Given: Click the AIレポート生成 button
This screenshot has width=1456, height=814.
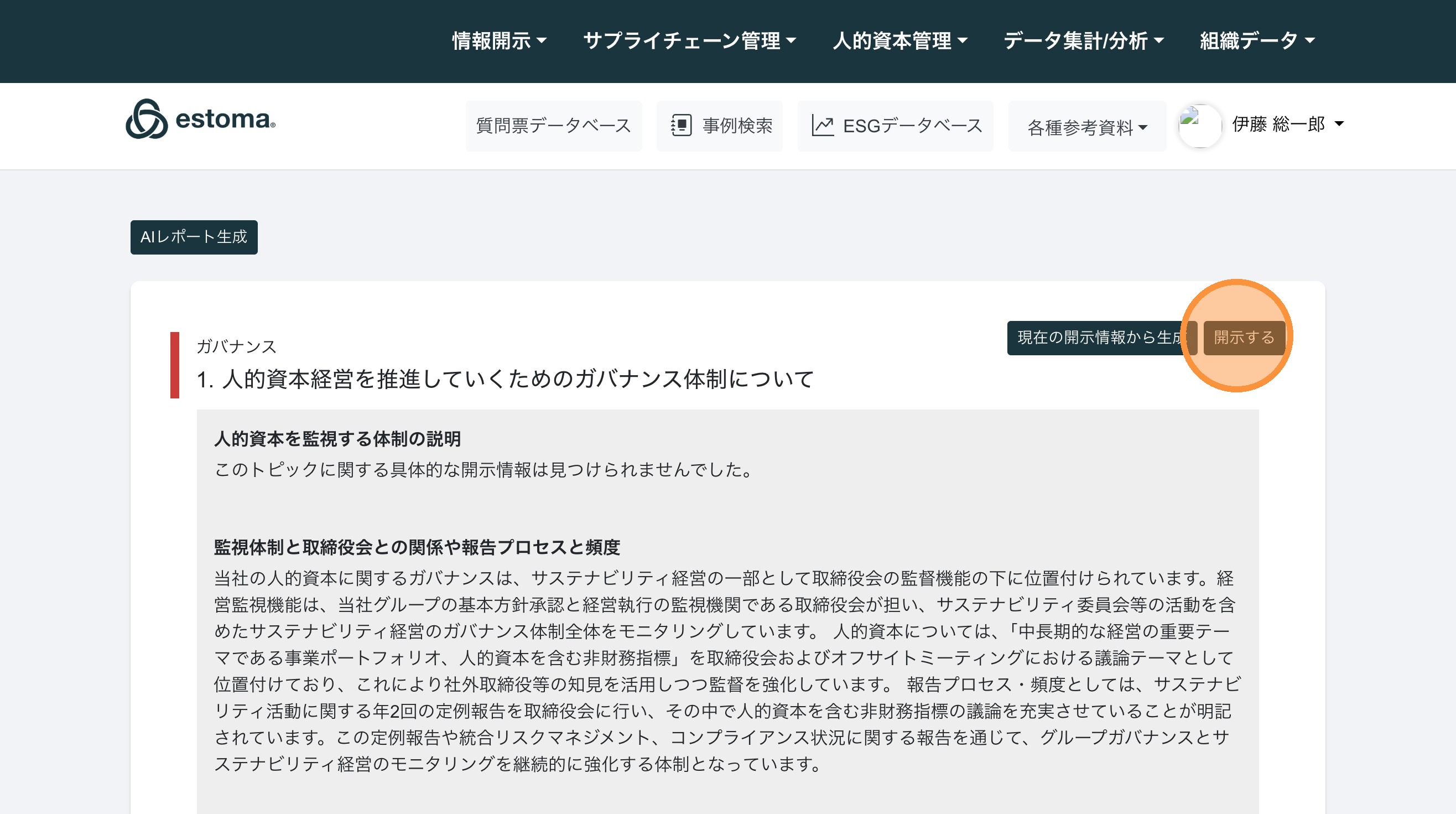Looking at the screenshot, I should click(x=194, y=237).
